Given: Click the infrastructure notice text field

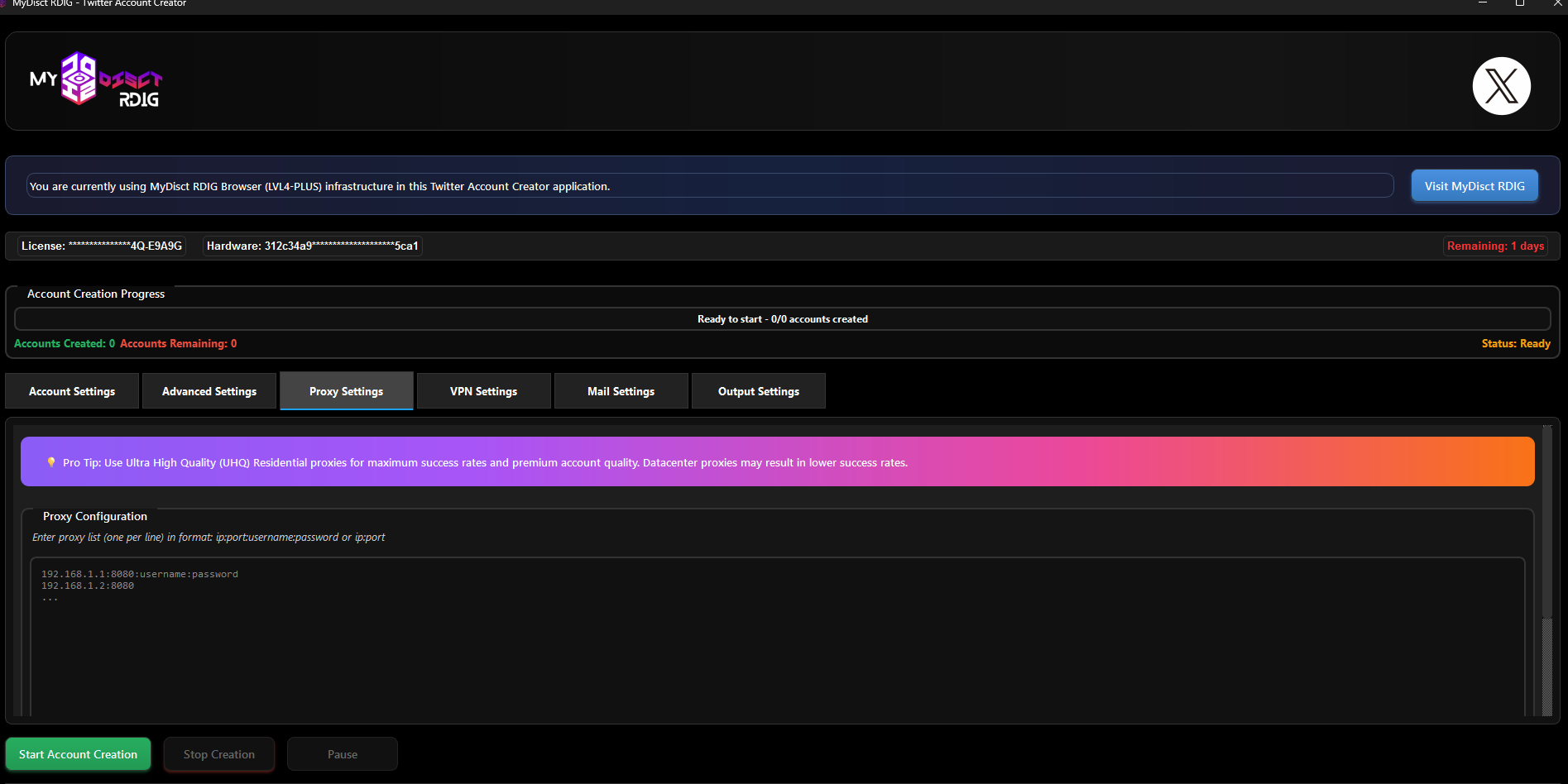Looking at the screenshot, I should pyautogui.click(x=710, y=186).
